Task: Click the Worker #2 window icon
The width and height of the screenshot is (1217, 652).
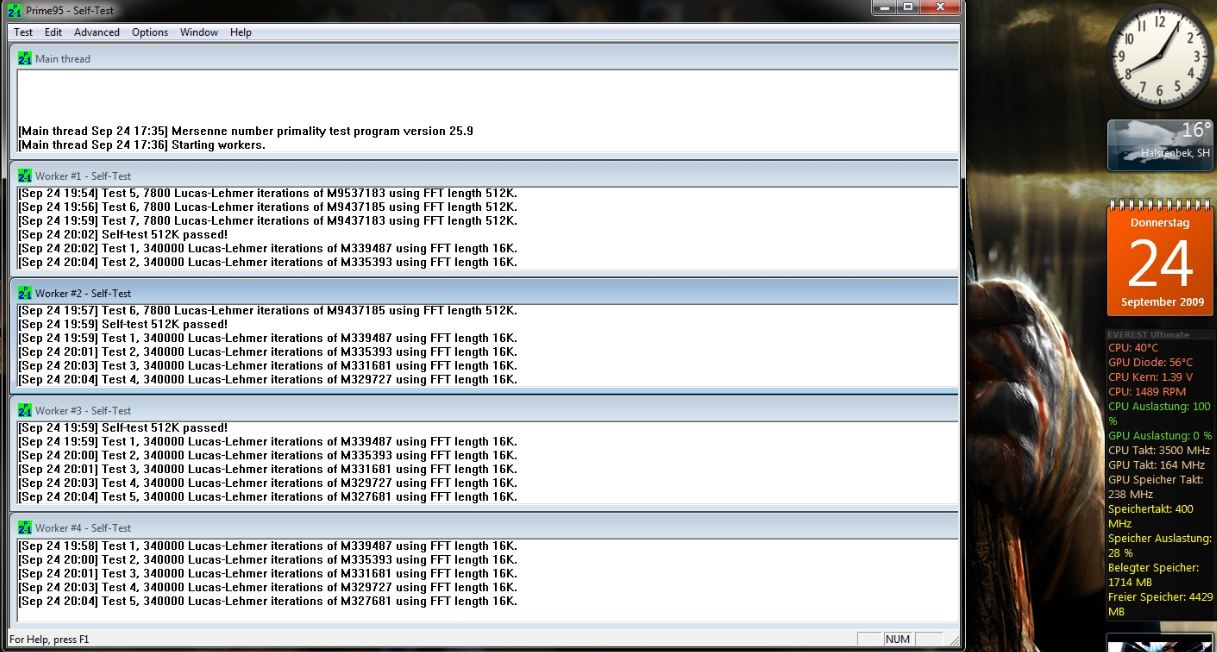Action: point(25,293)
